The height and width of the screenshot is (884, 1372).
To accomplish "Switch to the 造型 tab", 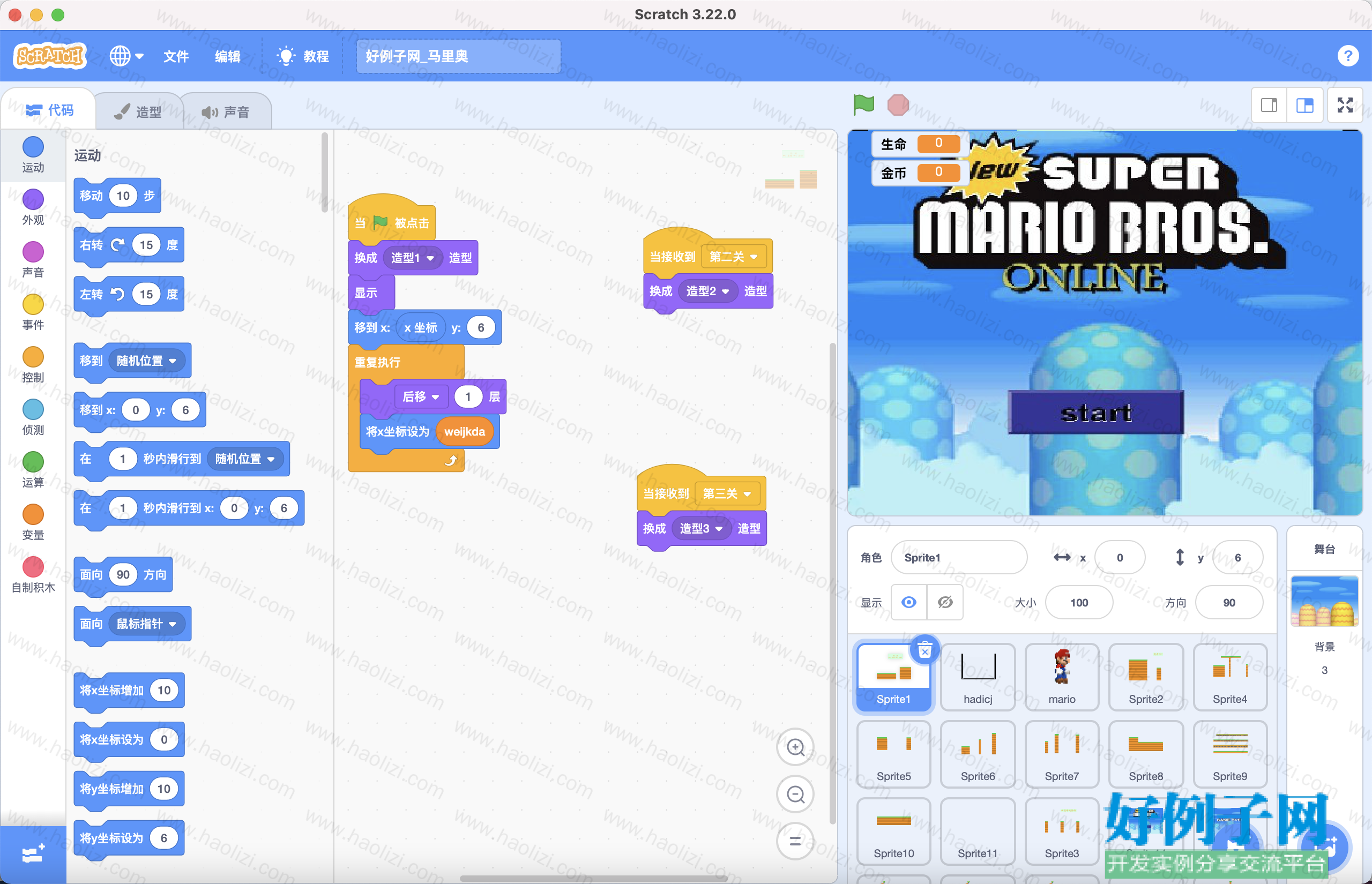I will [x=138, y=112].
